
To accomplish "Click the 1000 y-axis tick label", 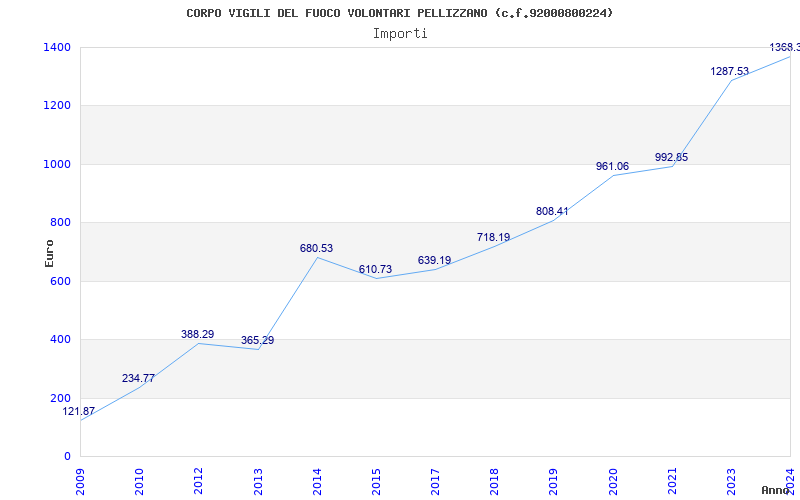I will tap(57, 164).
